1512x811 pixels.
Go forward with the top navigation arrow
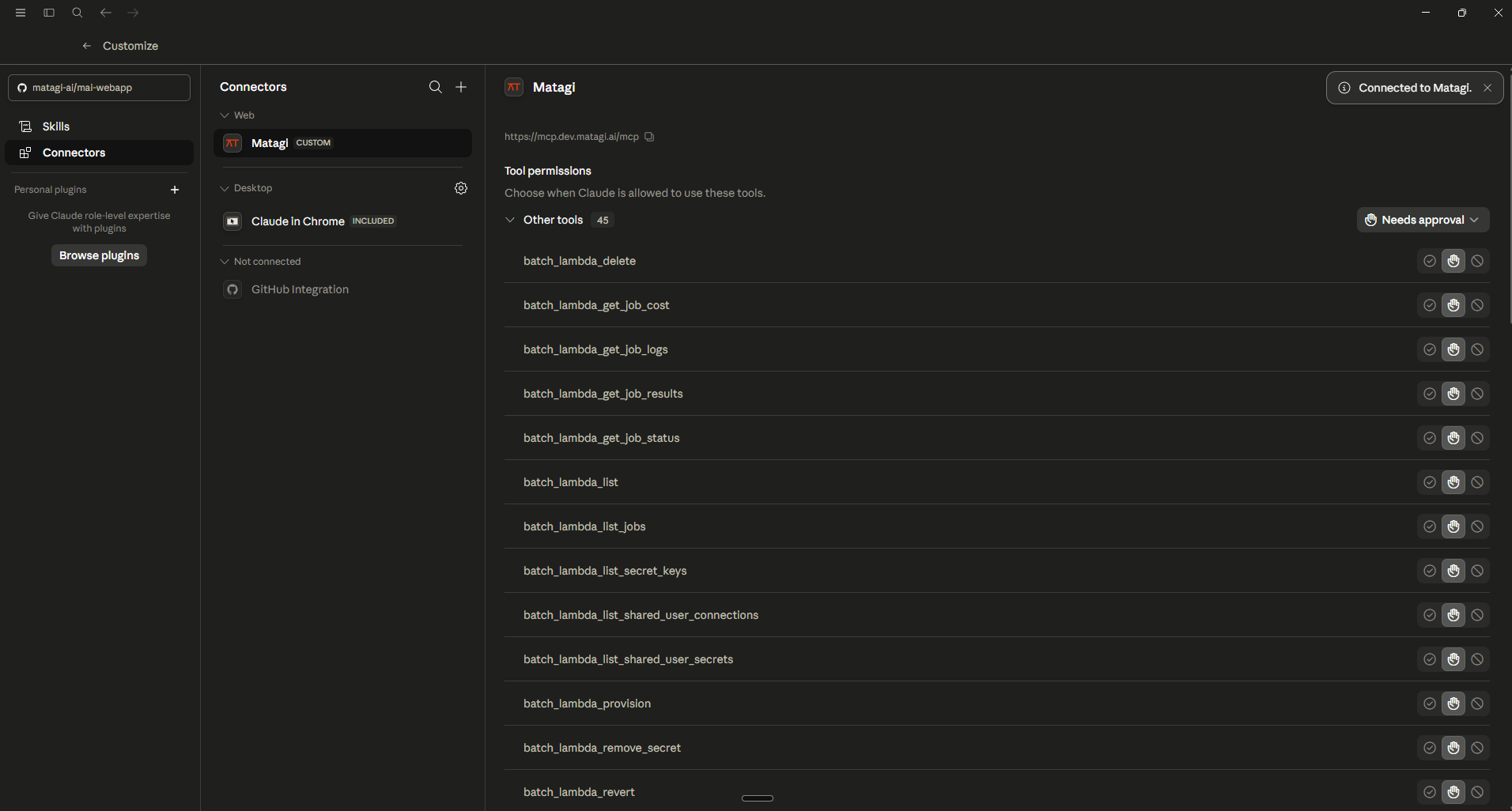coord(133,13)
